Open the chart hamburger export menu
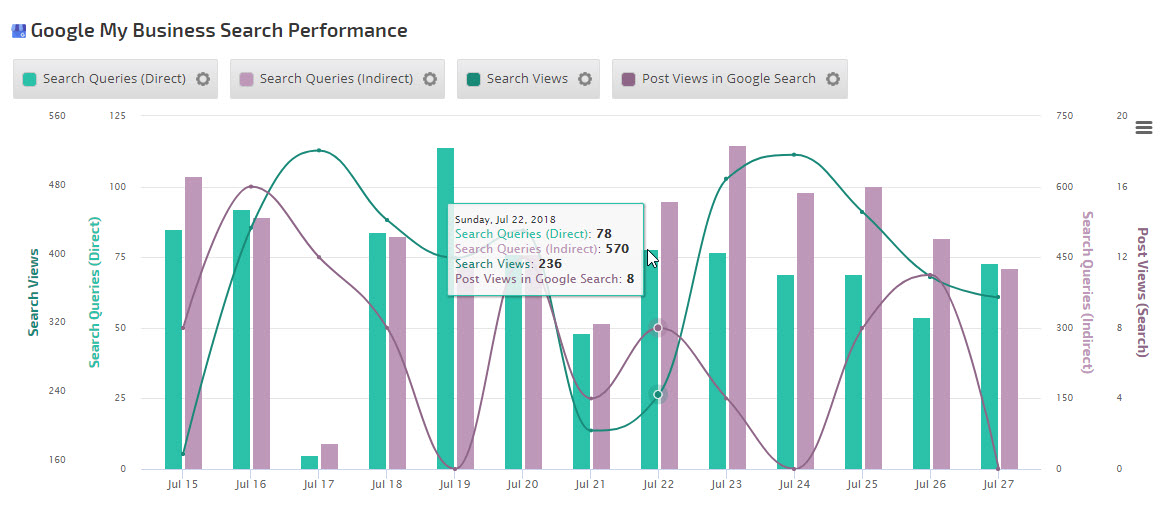The width and height of the screenshot is (1161, 528). pyautogui.click(x=1144, y=127)
